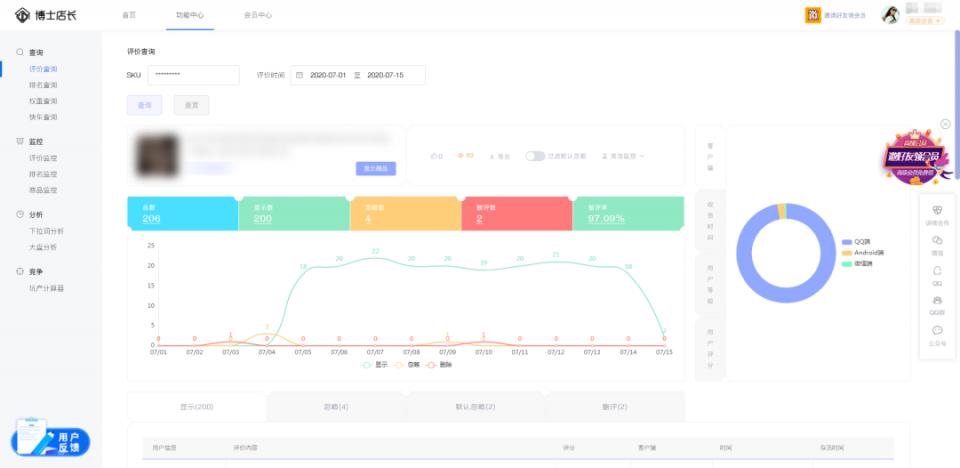Toggle QQ端 in the donut legend
Screen dimensions: 960x468
coord(857,242)
